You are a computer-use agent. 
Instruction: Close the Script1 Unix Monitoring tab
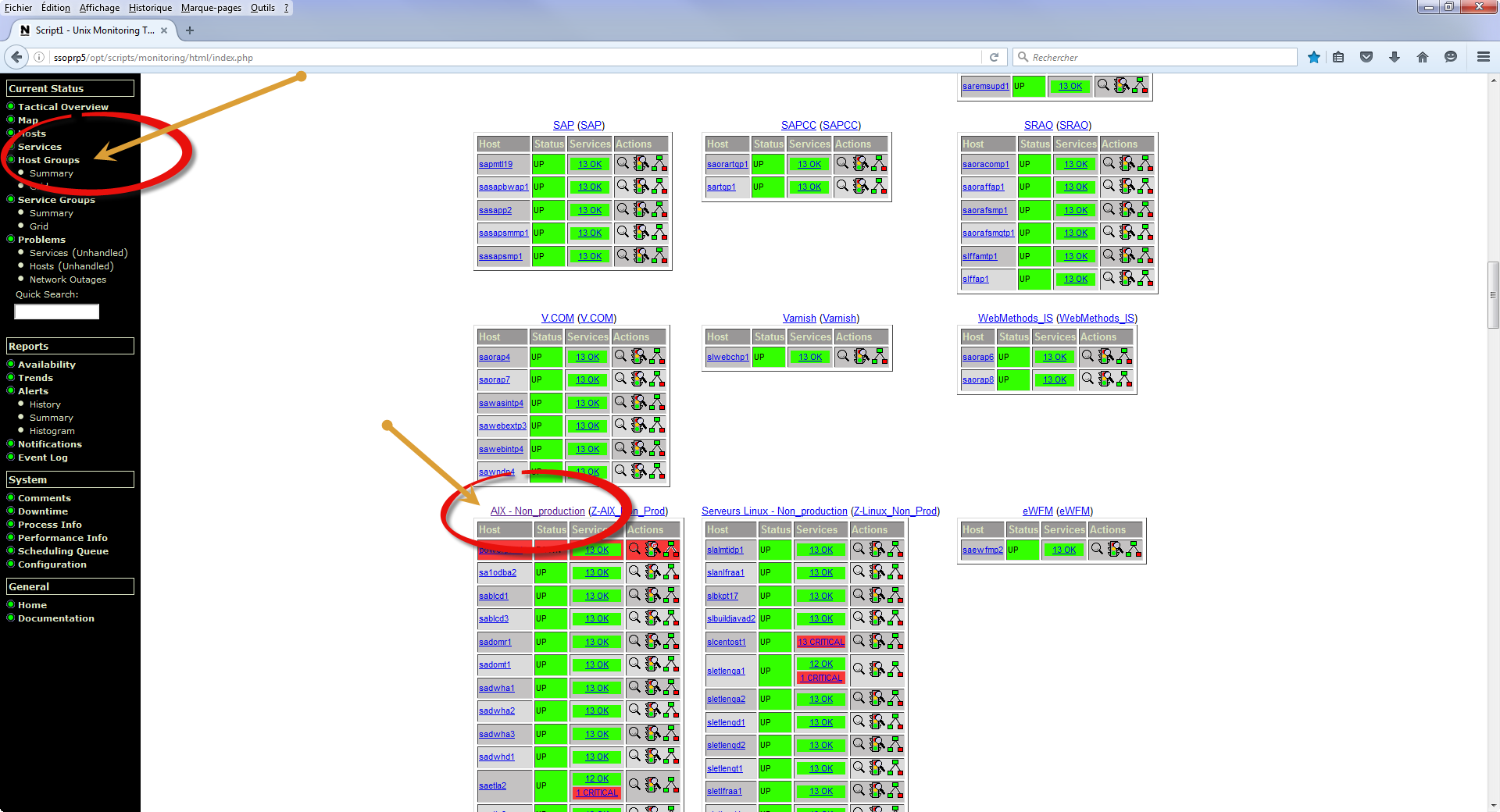click(x=164, y=30)
